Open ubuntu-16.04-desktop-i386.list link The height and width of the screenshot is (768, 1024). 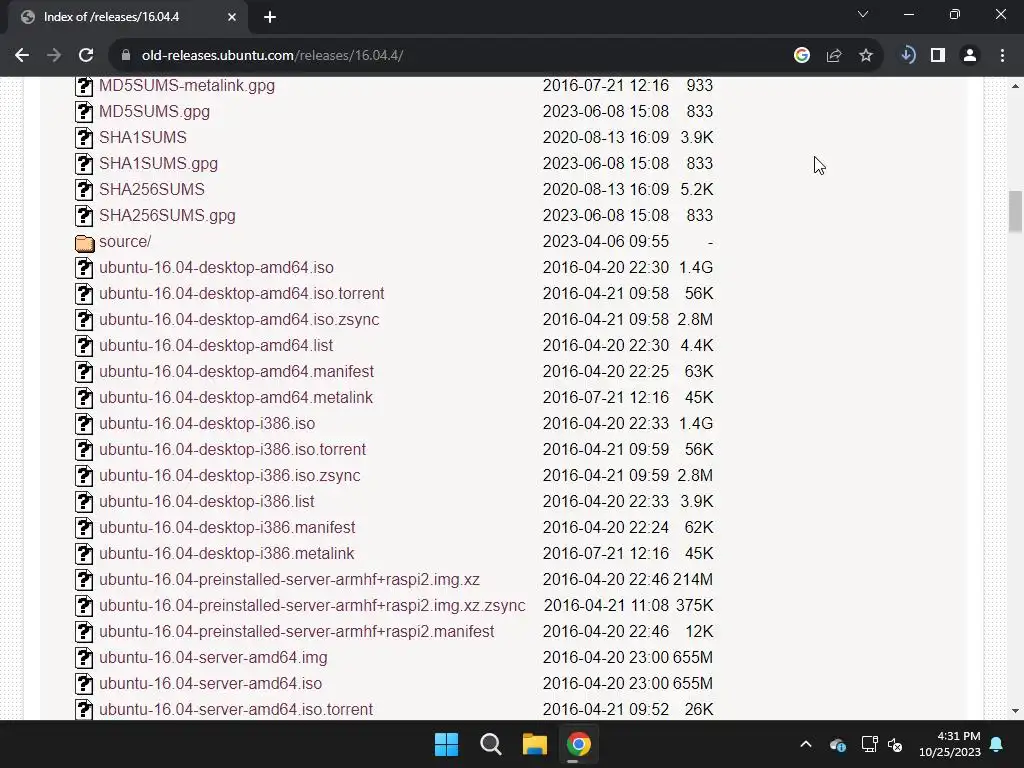(x=207, y=502)
